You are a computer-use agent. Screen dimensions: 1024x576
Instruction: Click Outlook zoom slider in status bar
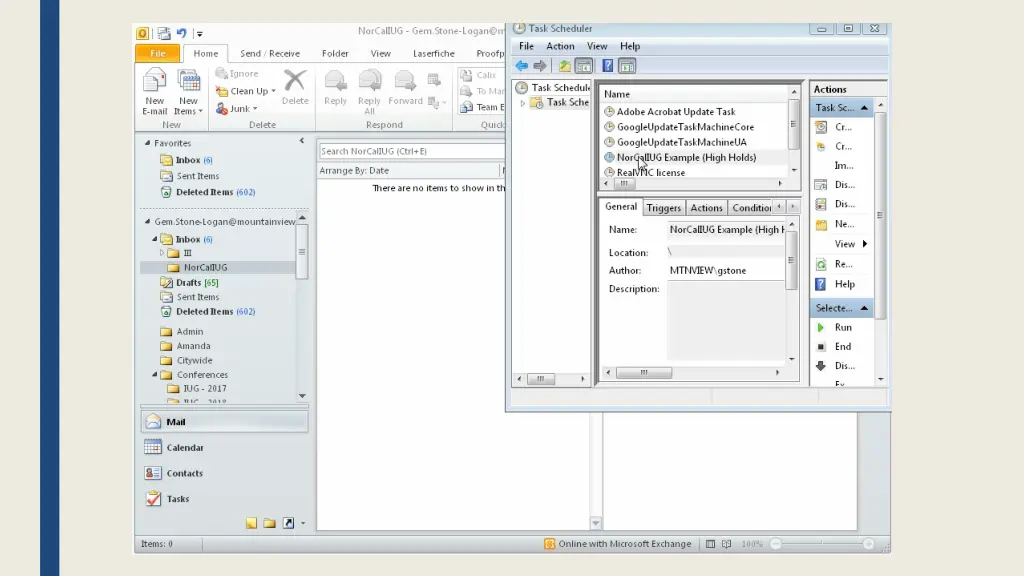point(822,543)
